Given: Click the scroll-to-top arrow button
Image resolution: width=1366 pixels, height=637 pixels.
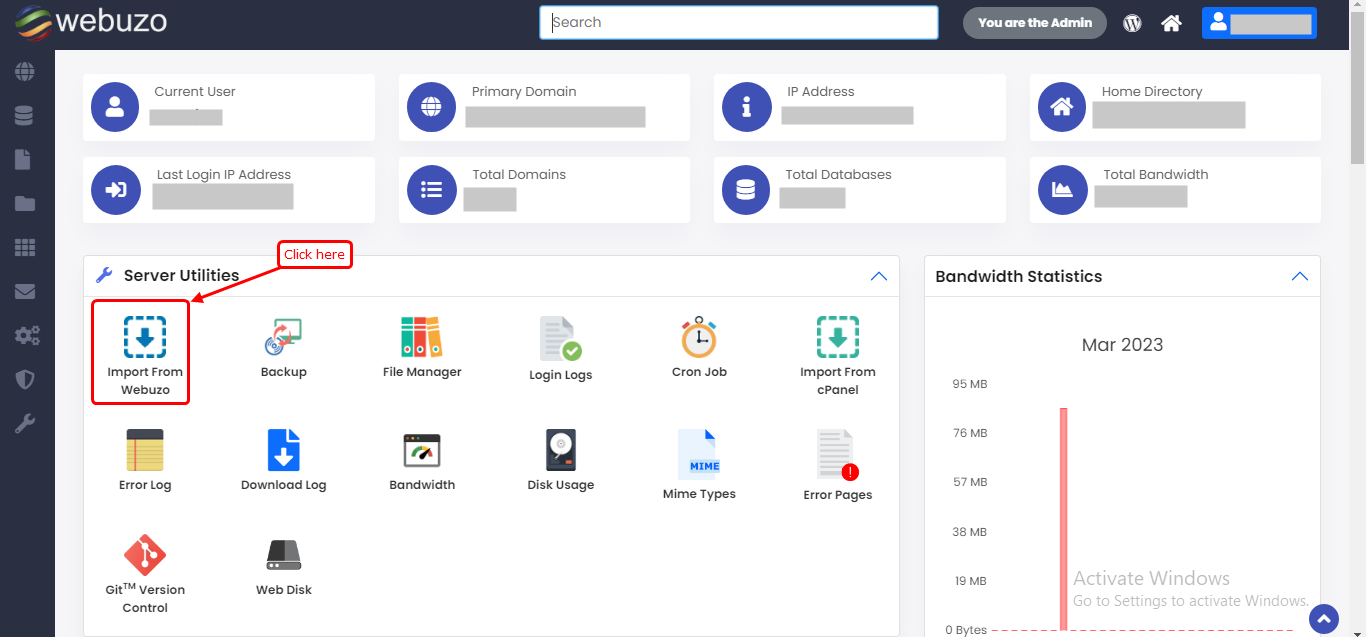Looking at the screenshot, I should coord(1323,619).
